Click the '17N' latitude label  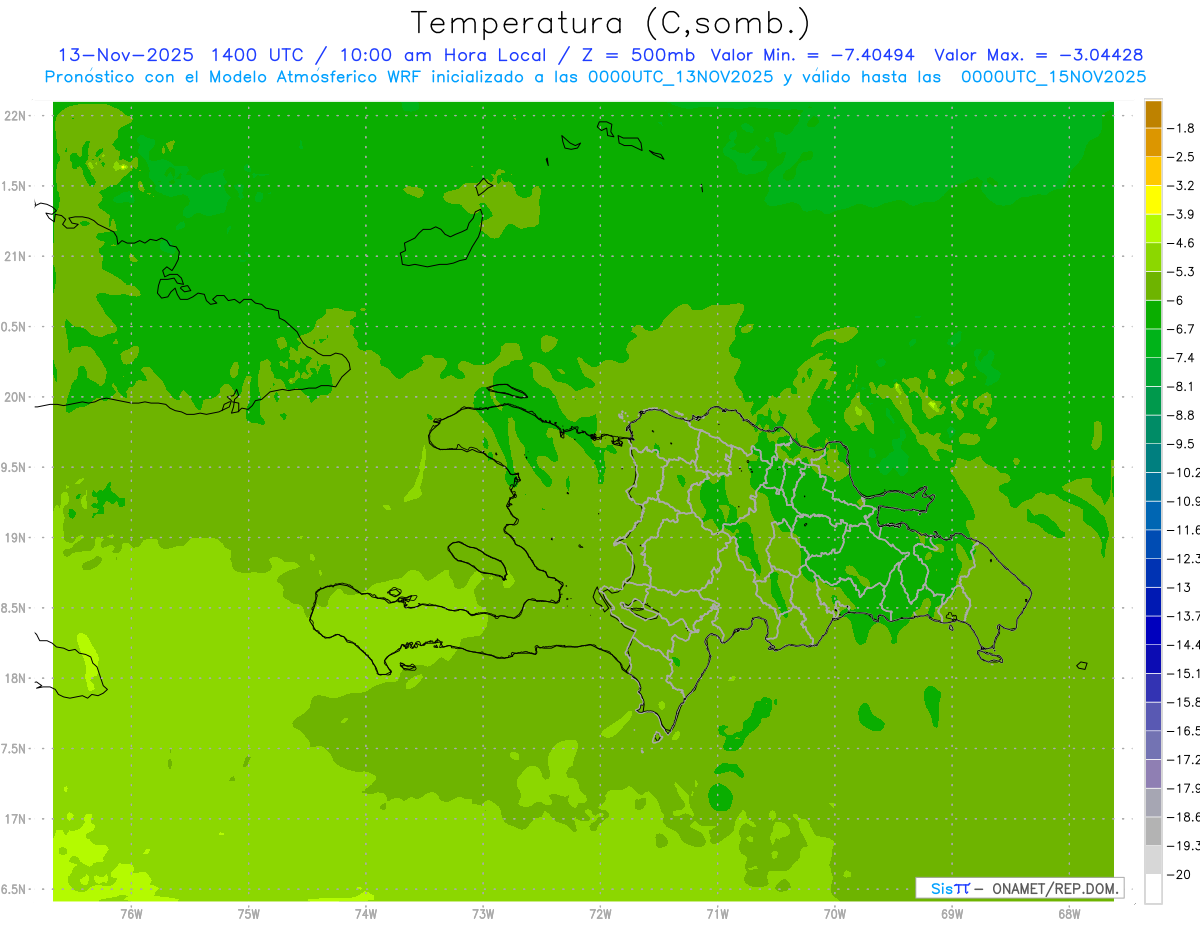15,819
